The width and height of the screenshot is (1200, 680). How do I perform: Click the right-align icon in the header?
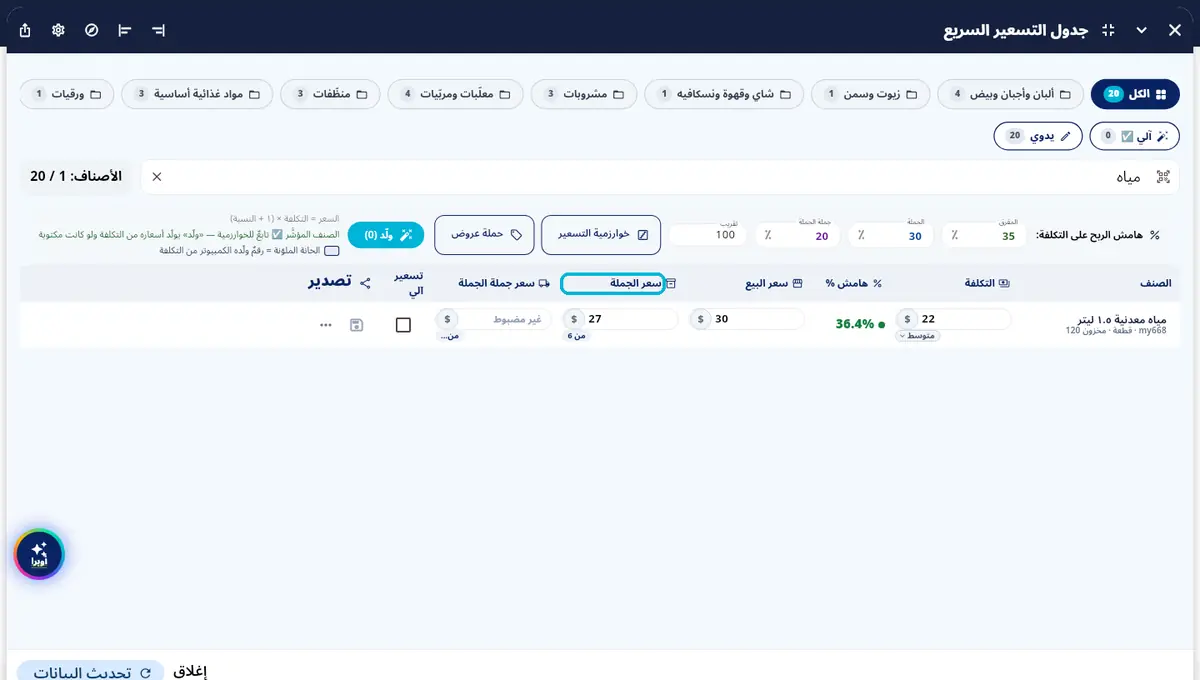pyautogui.click(x=158, y=30)
